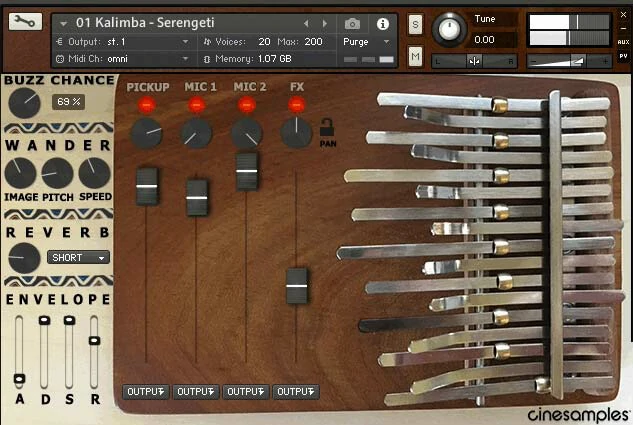633x425 pixels.
Task: Mute the Kalimba instrument
Action: pyautogui.click(x=415, y=56)
